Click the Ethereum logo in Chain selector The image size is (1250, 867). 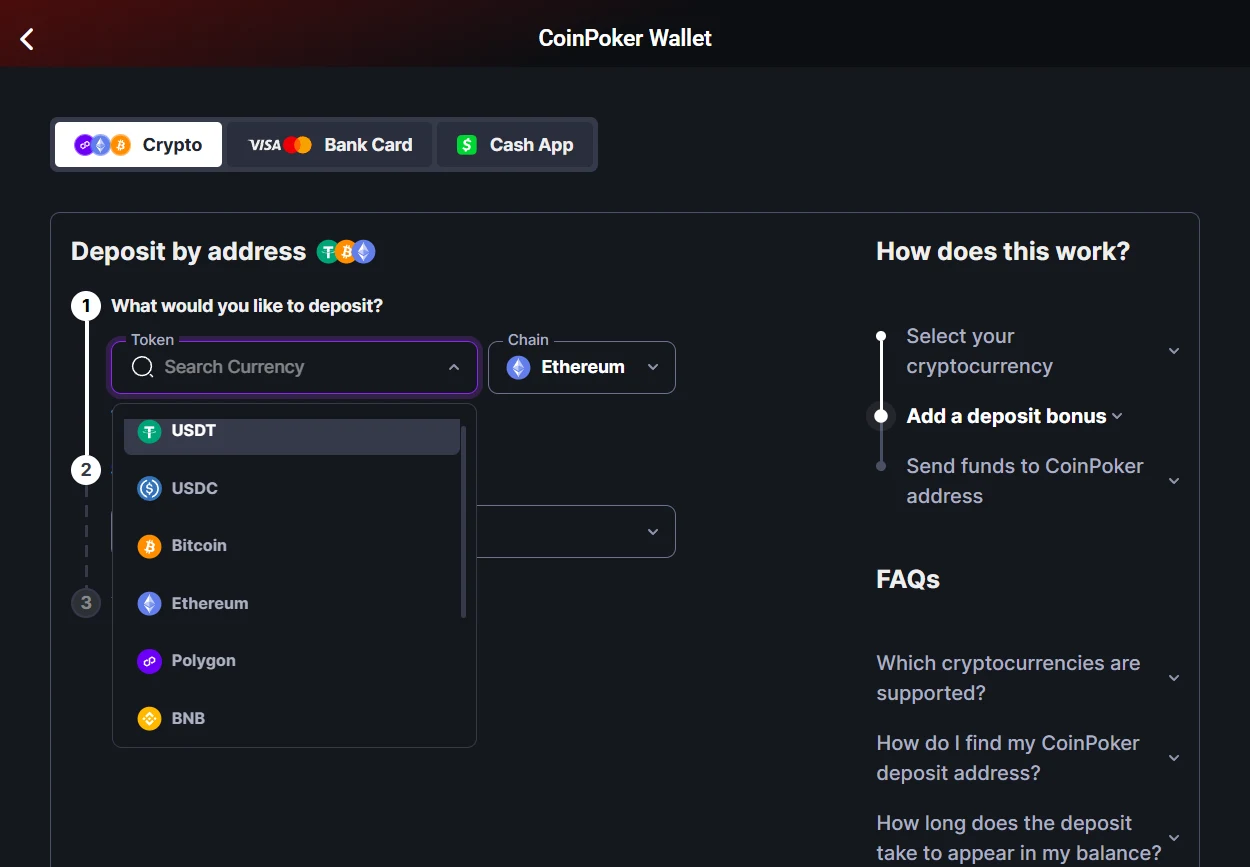tap(518, 367)
